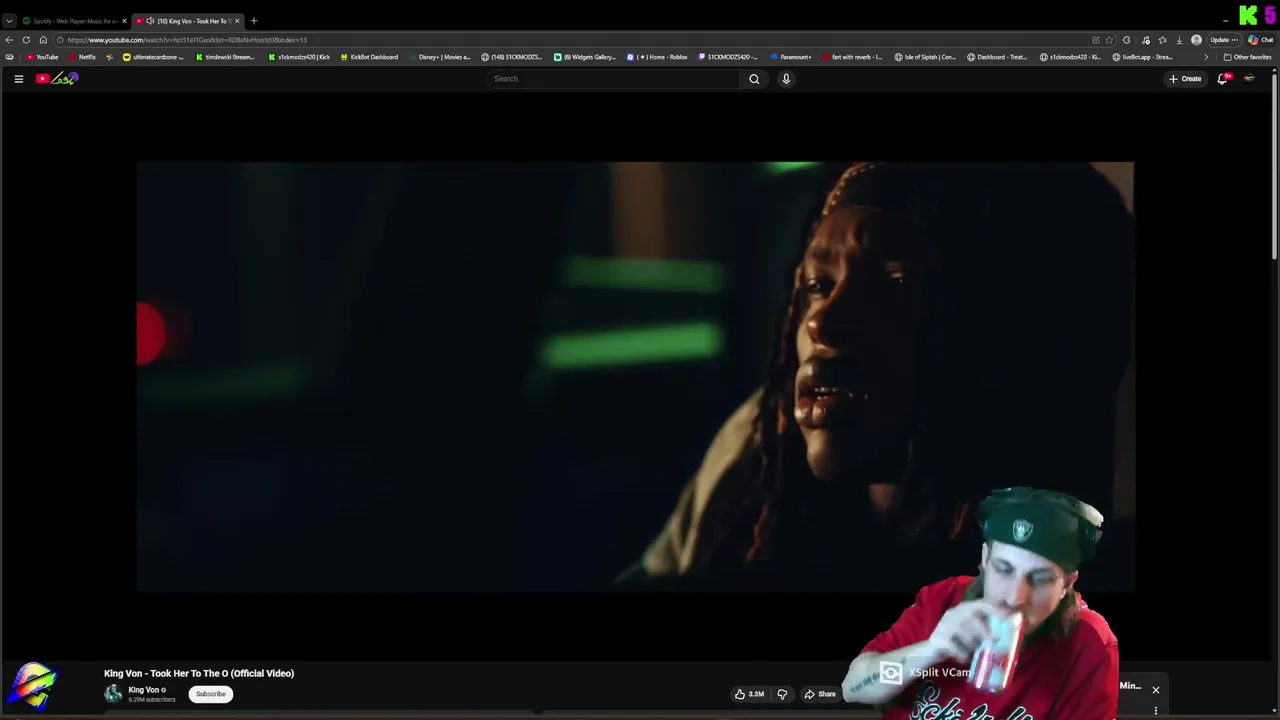Image resolution: width=1280 pixels, height=720 pixels.
Task: Open the YouTube guide hamburger menu
Action: point(18,79)
